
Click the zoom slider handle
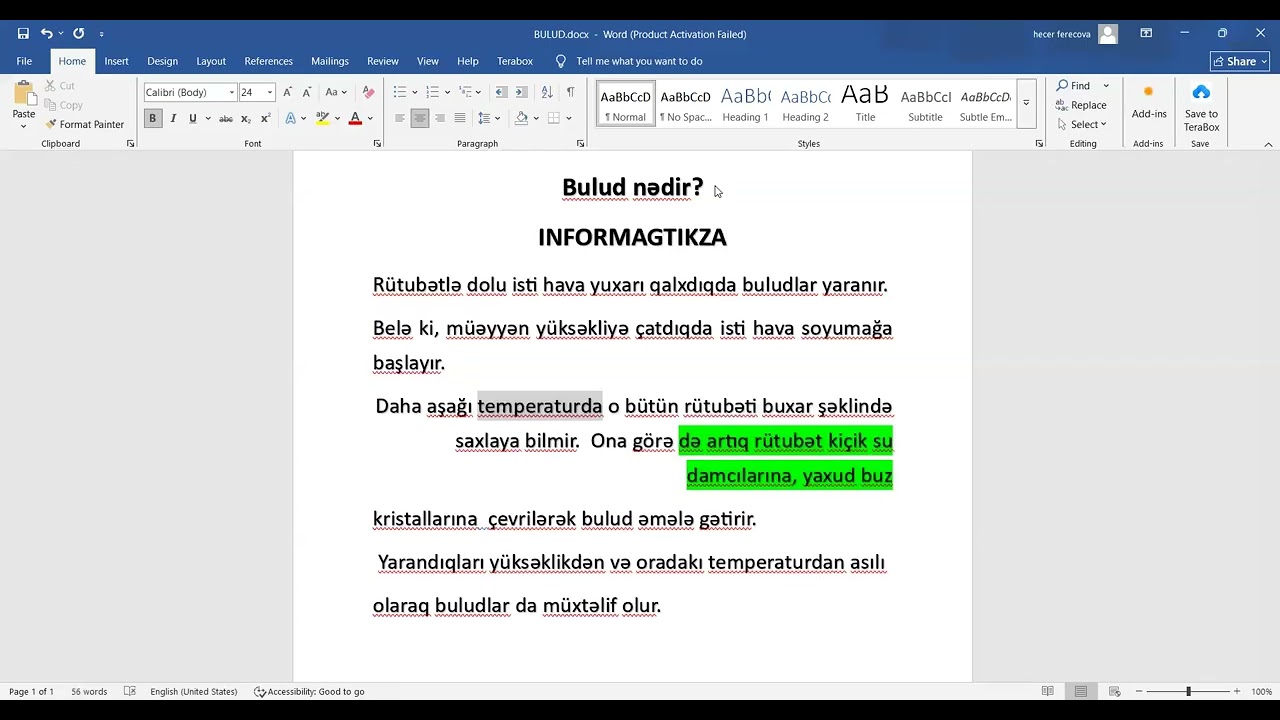click(1188, 691)
